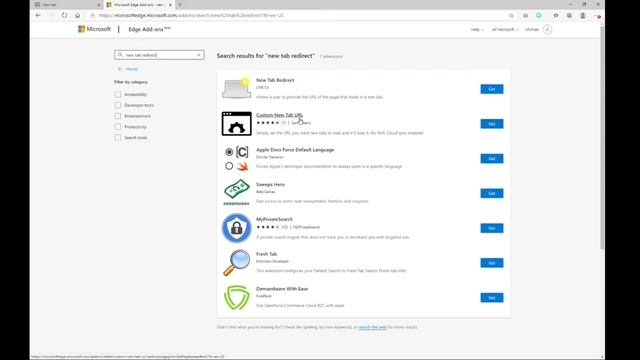The height and width of the screenshot is (360, 640).
Task: Open the Sweeps Hero money icon
Action: [236, 192]
